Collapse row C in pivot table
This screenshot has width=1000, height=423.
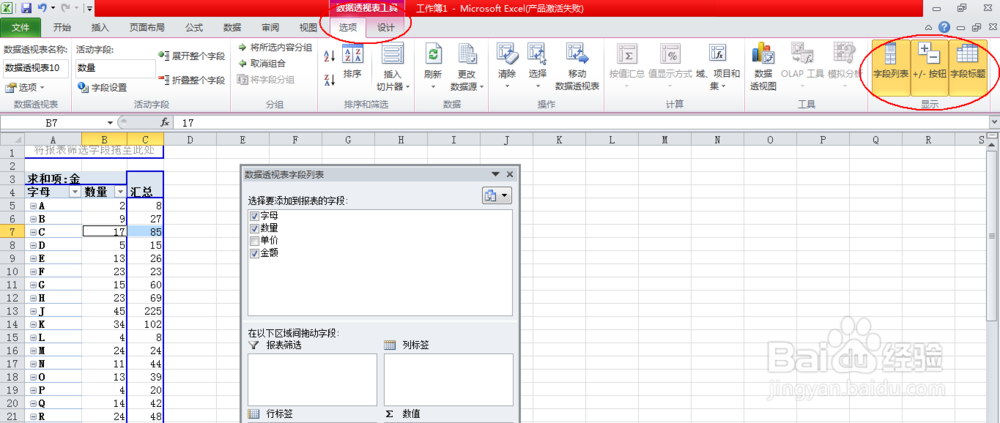pyautogui.click(x=33, y=231)
